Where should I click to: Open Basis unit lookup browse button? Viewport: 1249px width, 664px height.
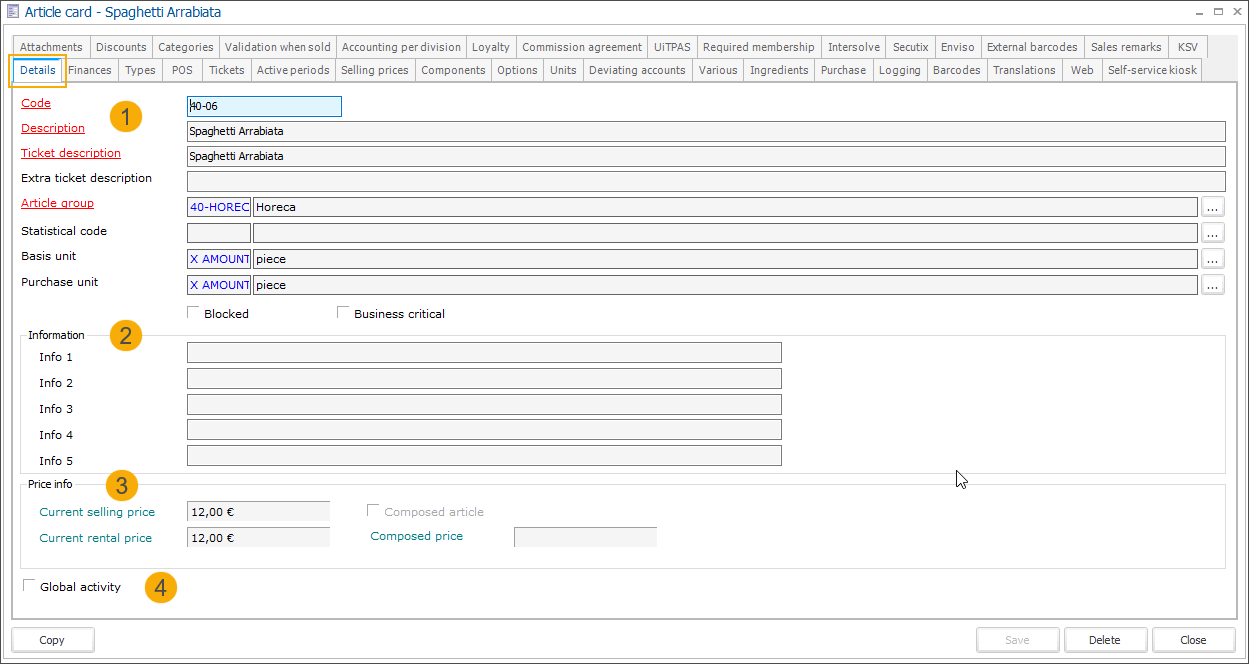1212,259
